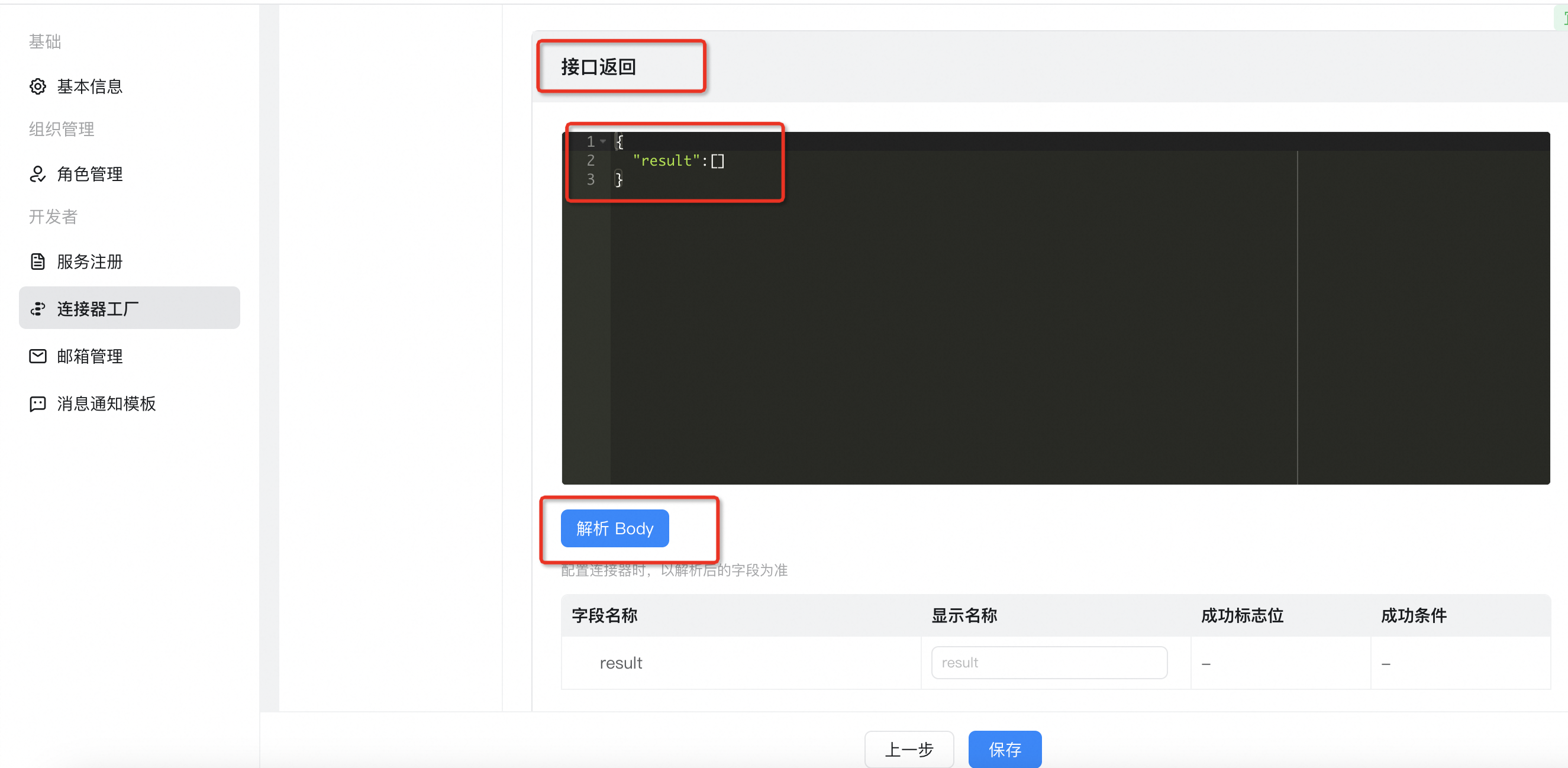Click the document icon beside 服务注册
The width and height of the screenshot is (1568, 768).
click(x=38, y=262)
